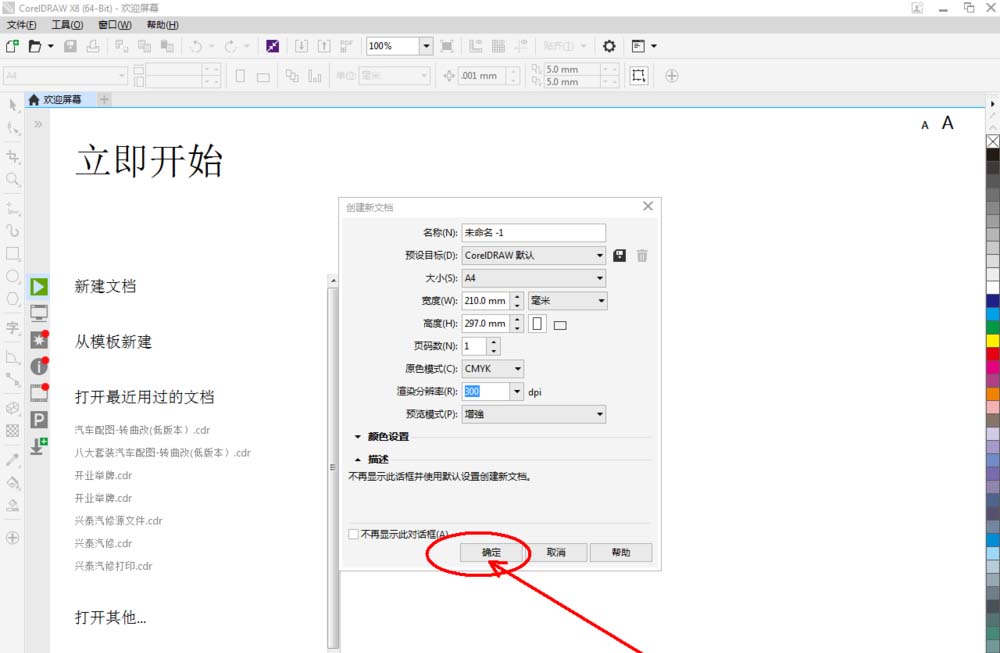1000x653 pixels.
Task: Select the Zoom magnifier tool
Action: pos(13,180)
